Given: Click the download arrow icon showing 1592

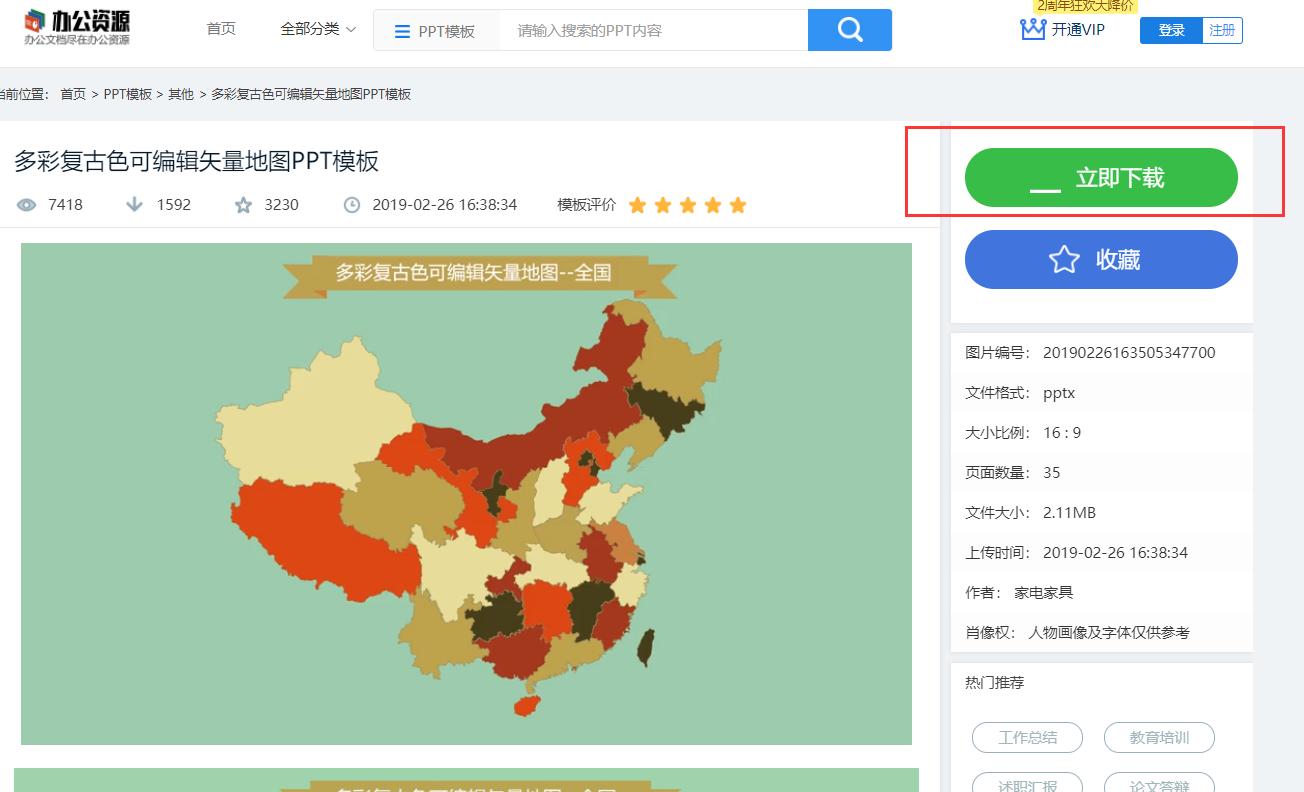Looking at the screenshot, I should point(134,204).
